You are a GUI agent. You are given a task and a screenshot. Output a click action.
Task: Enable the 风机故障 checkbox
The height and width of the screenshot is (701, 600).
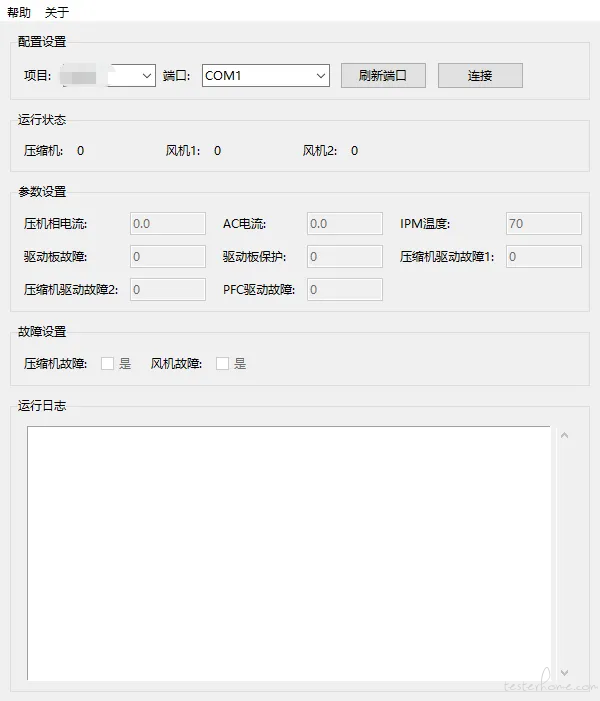click(223, 363)
